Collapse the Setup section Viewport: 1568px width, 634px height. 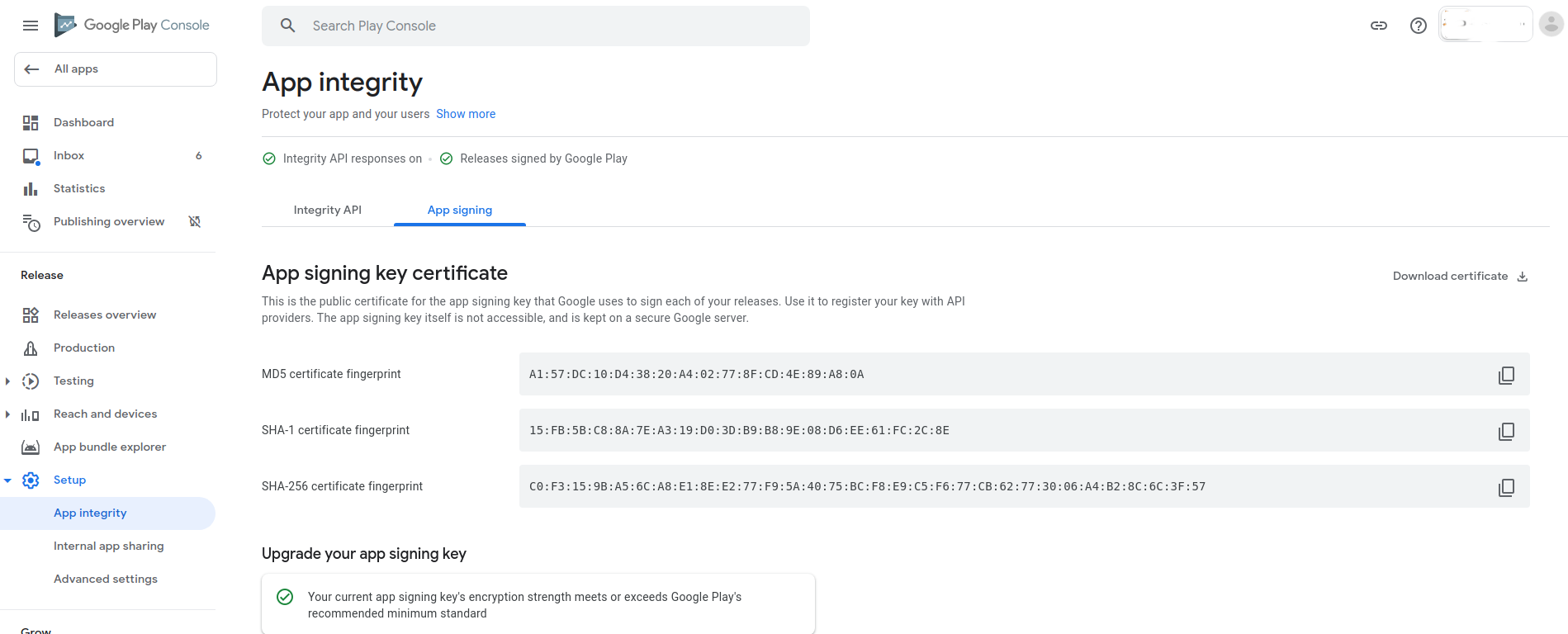coord(8,480)
